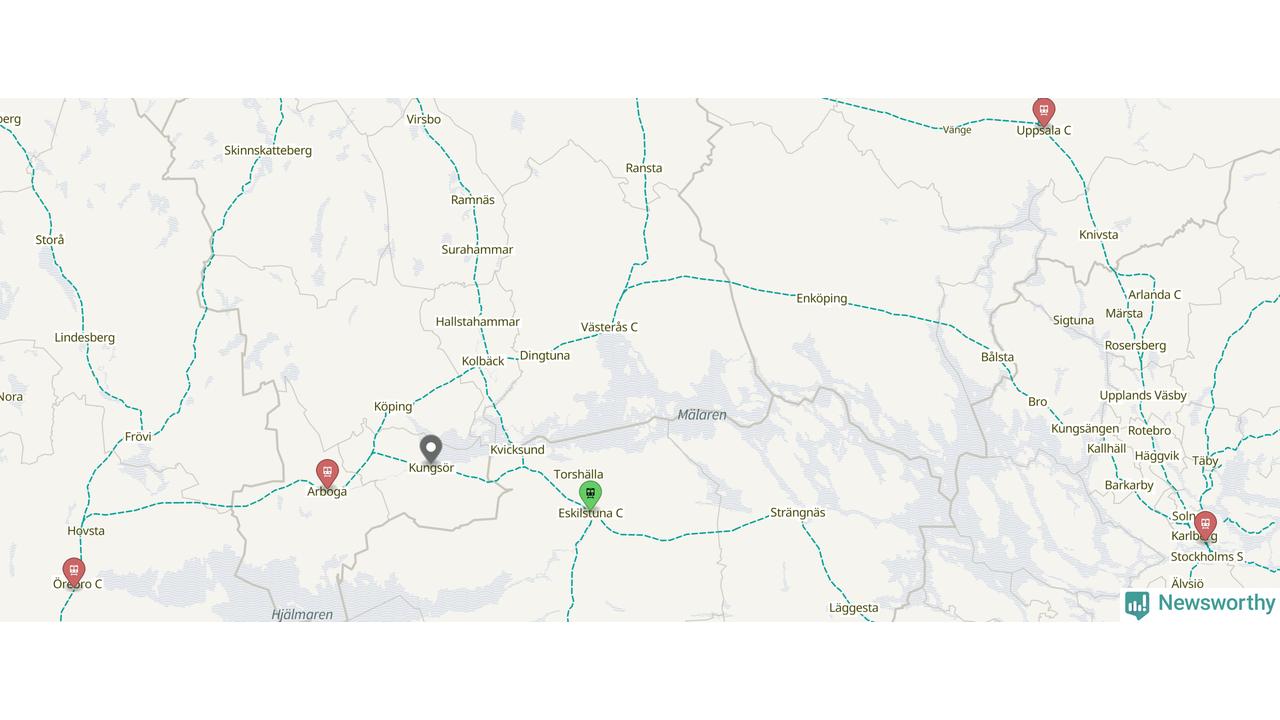Open the red Örebro C station marker

click(x=74, y=573)
